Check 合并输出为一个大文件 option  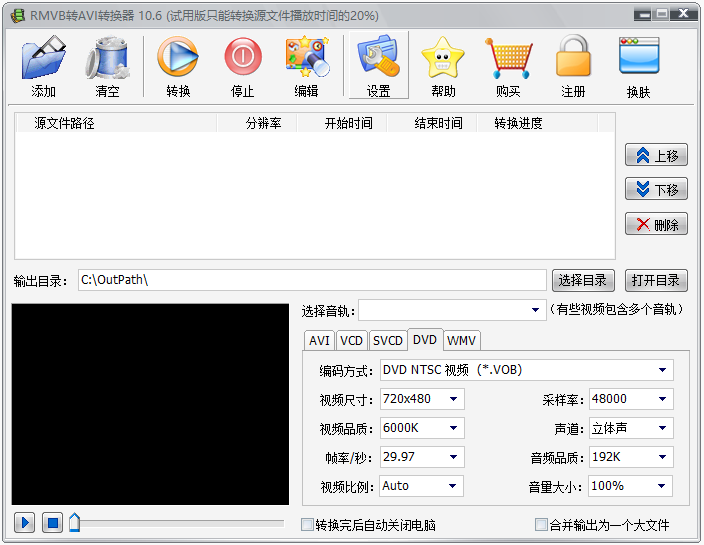tap(541, 524)
